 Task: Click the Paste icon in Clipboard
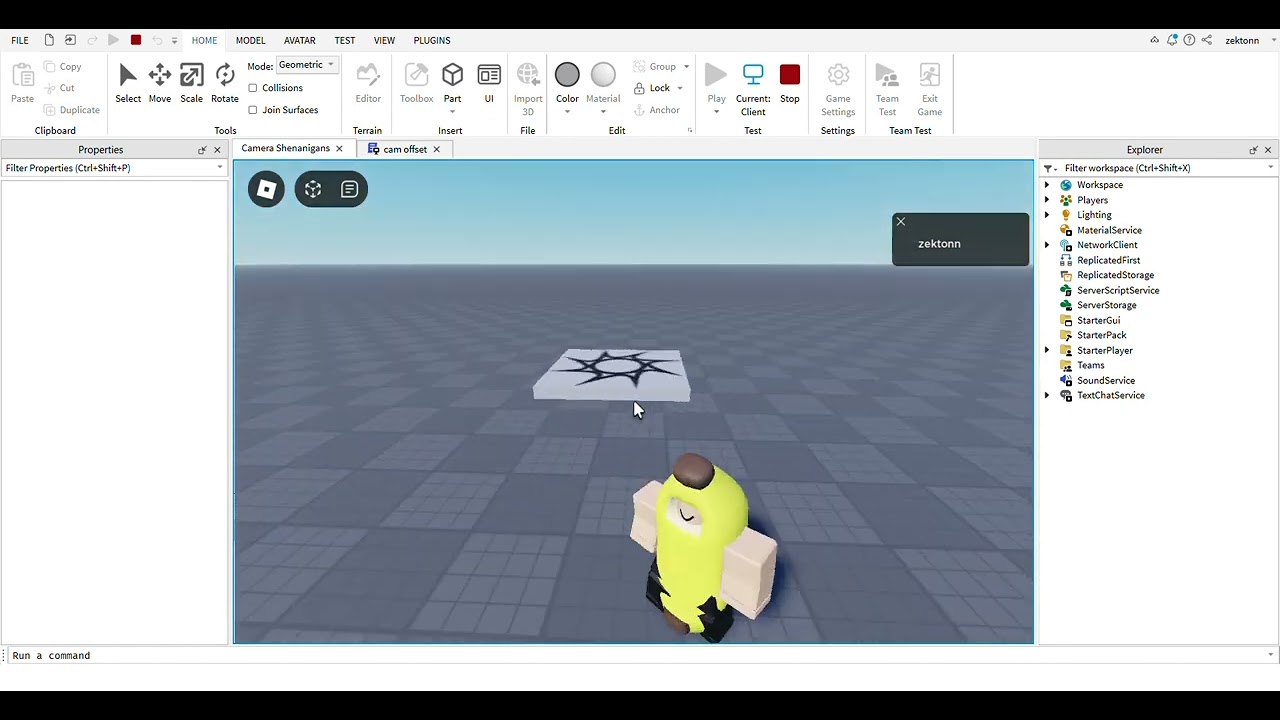point(22,76)
